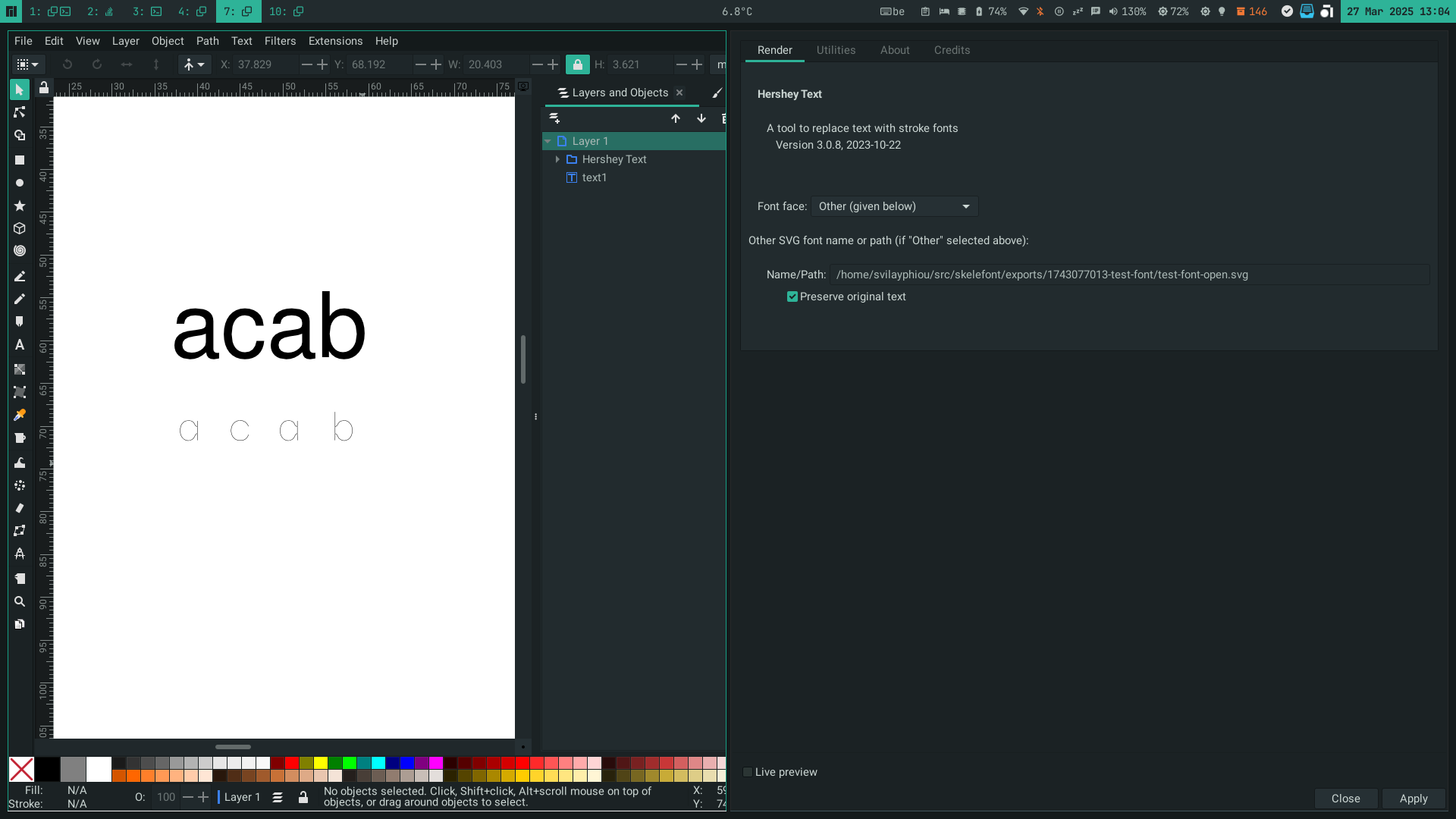This screenshot has width=1456, height=819.
Task: Open the Filters menu
Action: pyautogui.click(x=280, y=41)
